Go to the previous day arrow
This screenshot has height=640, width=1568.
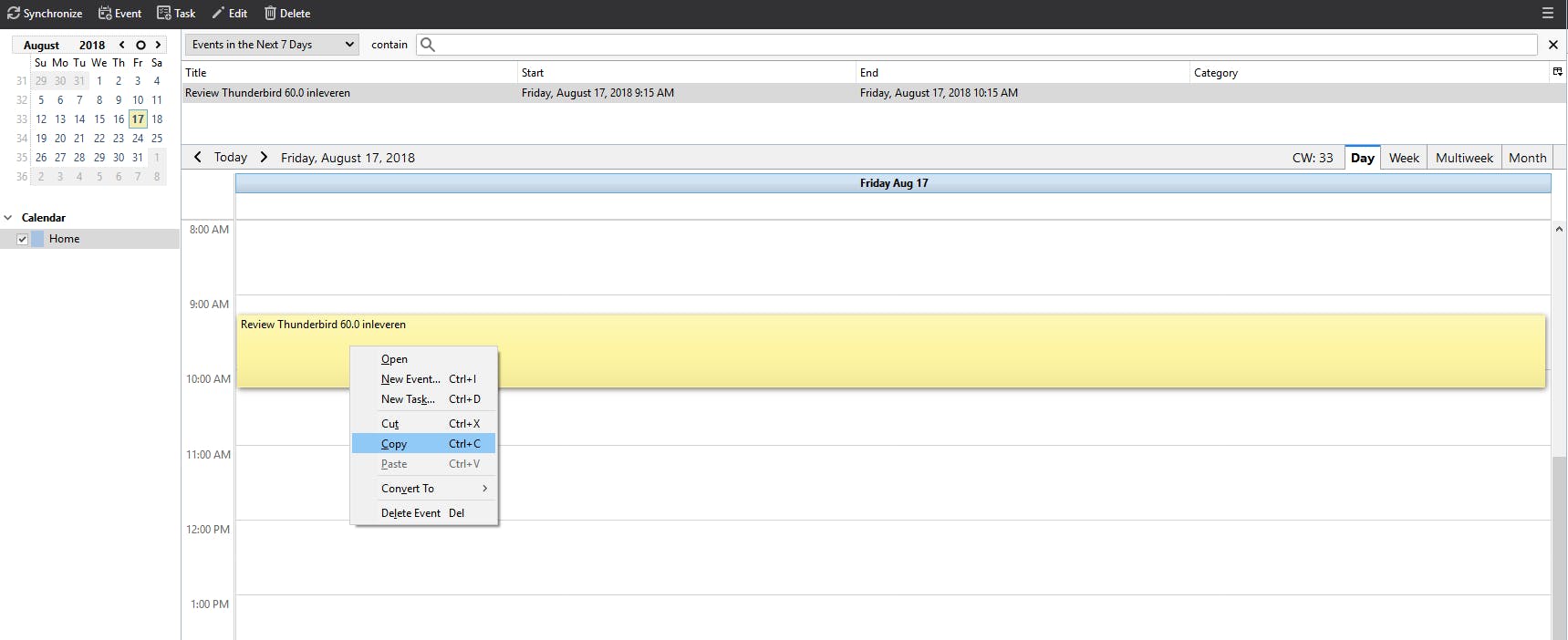198,158
